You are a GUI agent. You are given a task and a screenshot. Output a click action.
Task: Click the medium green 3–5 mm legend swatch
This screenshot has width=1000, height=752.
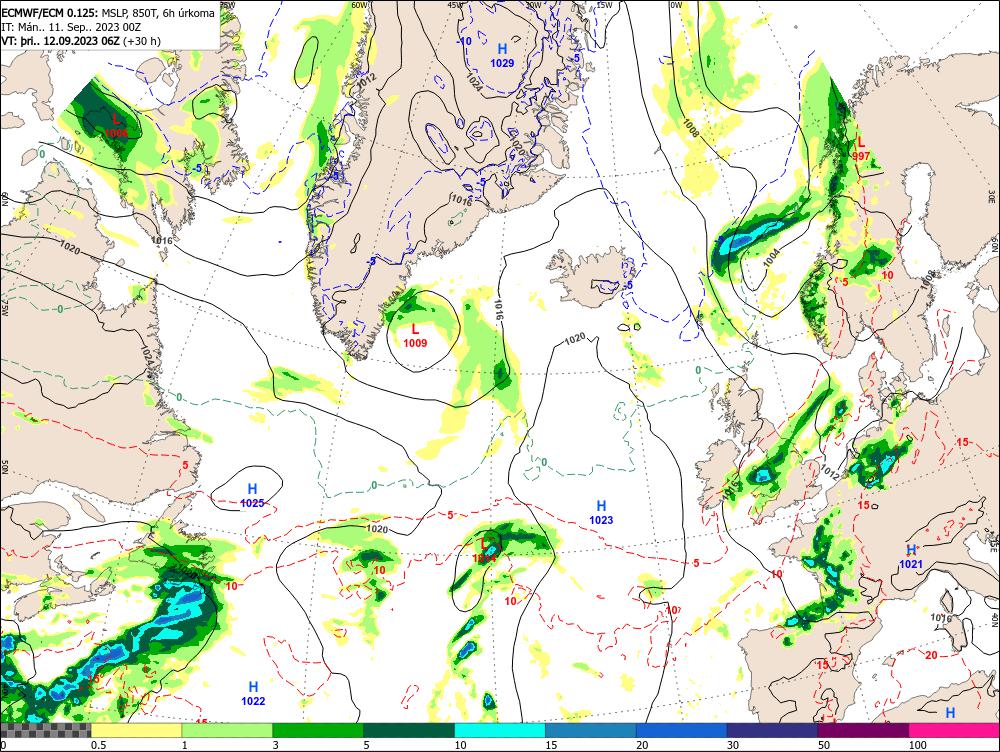click(x=318, y=730)
